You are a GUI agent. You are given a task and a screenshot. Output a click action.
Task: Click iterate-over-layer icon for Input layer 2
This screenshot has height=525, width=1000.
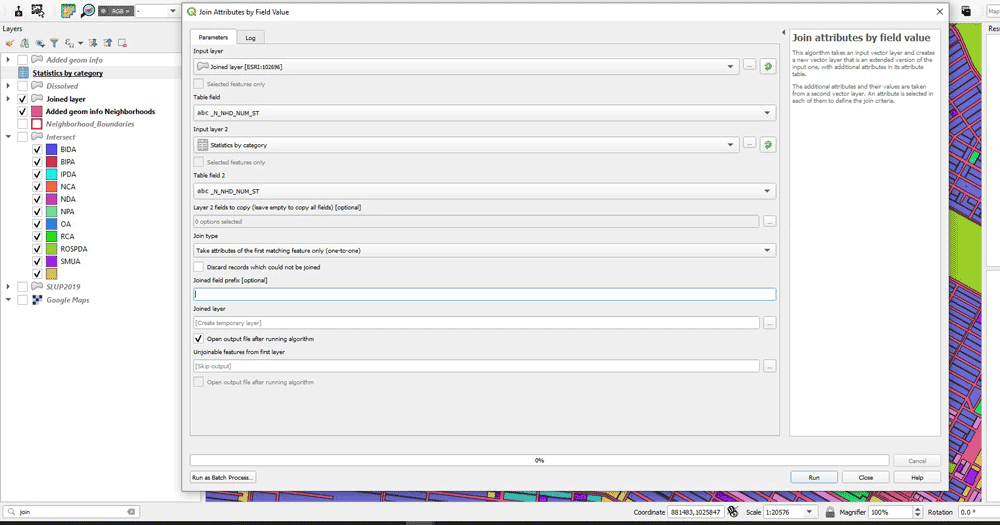(768, 145)
